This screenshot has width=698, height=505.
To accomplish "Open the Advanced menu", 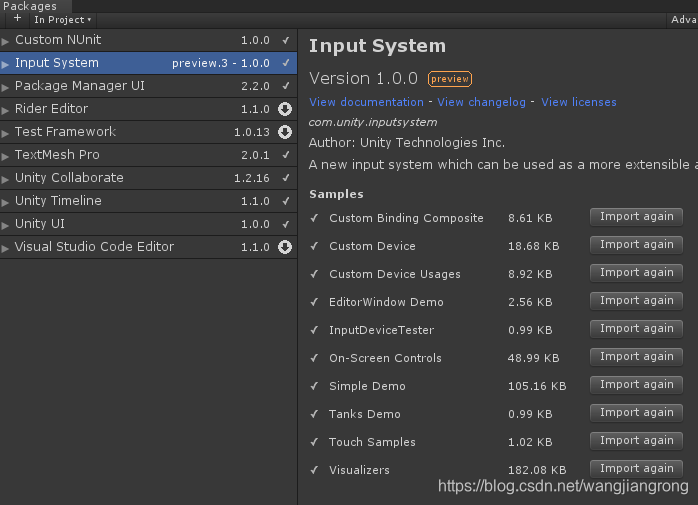I will tap(683, 20).
